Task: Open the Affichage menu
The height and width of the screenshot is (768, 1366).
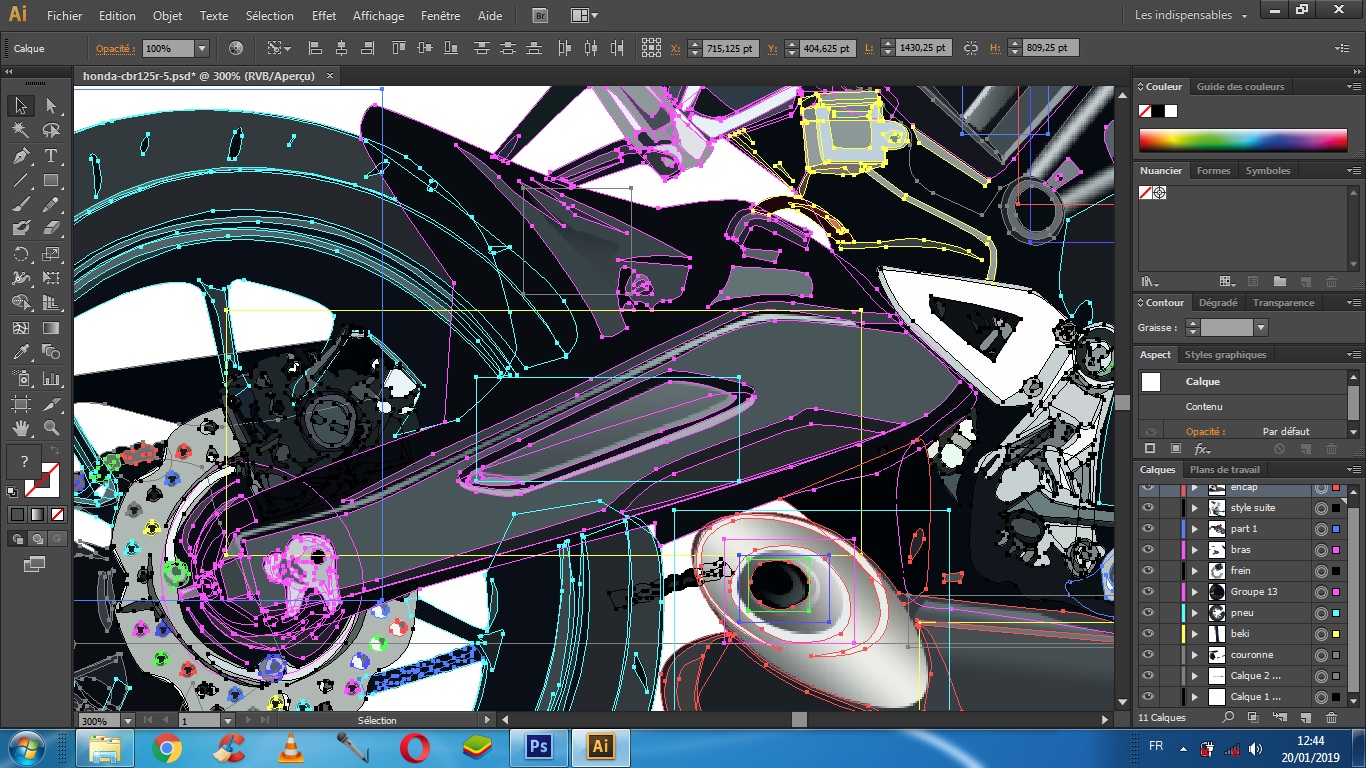Action: pyautogui.click(x=379, y=16)
